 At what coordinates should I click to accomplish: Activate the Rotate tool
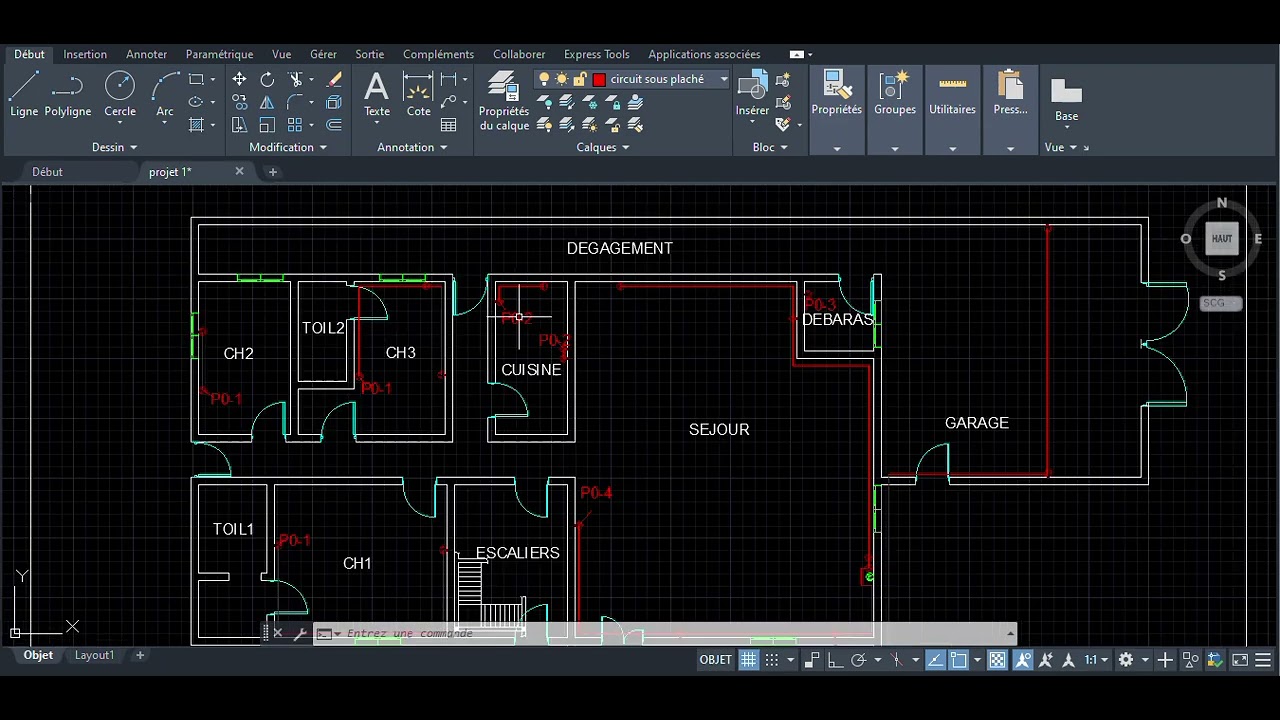point(267,79)
